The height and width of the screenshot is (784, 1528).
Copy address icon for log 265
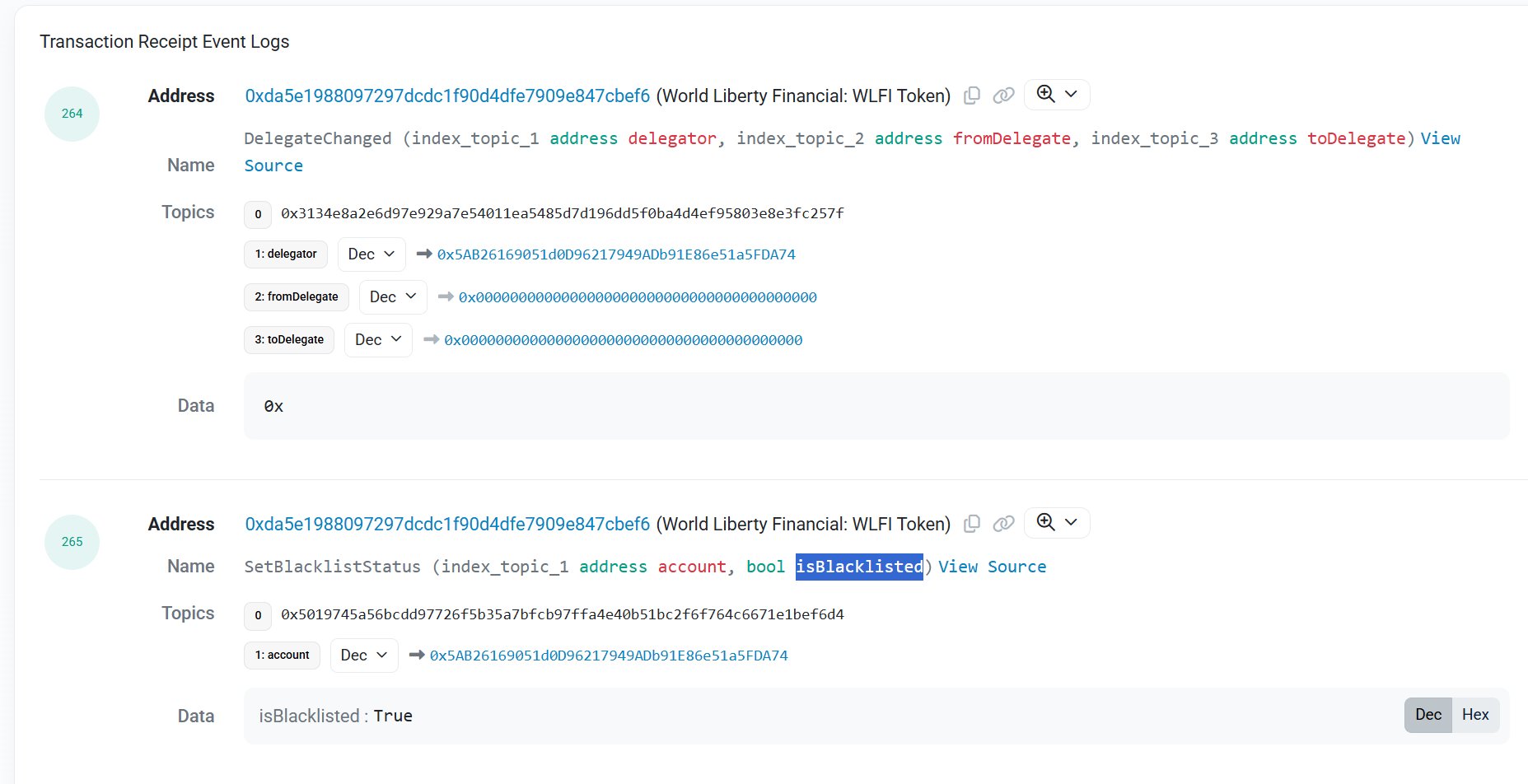click(972, 524)
